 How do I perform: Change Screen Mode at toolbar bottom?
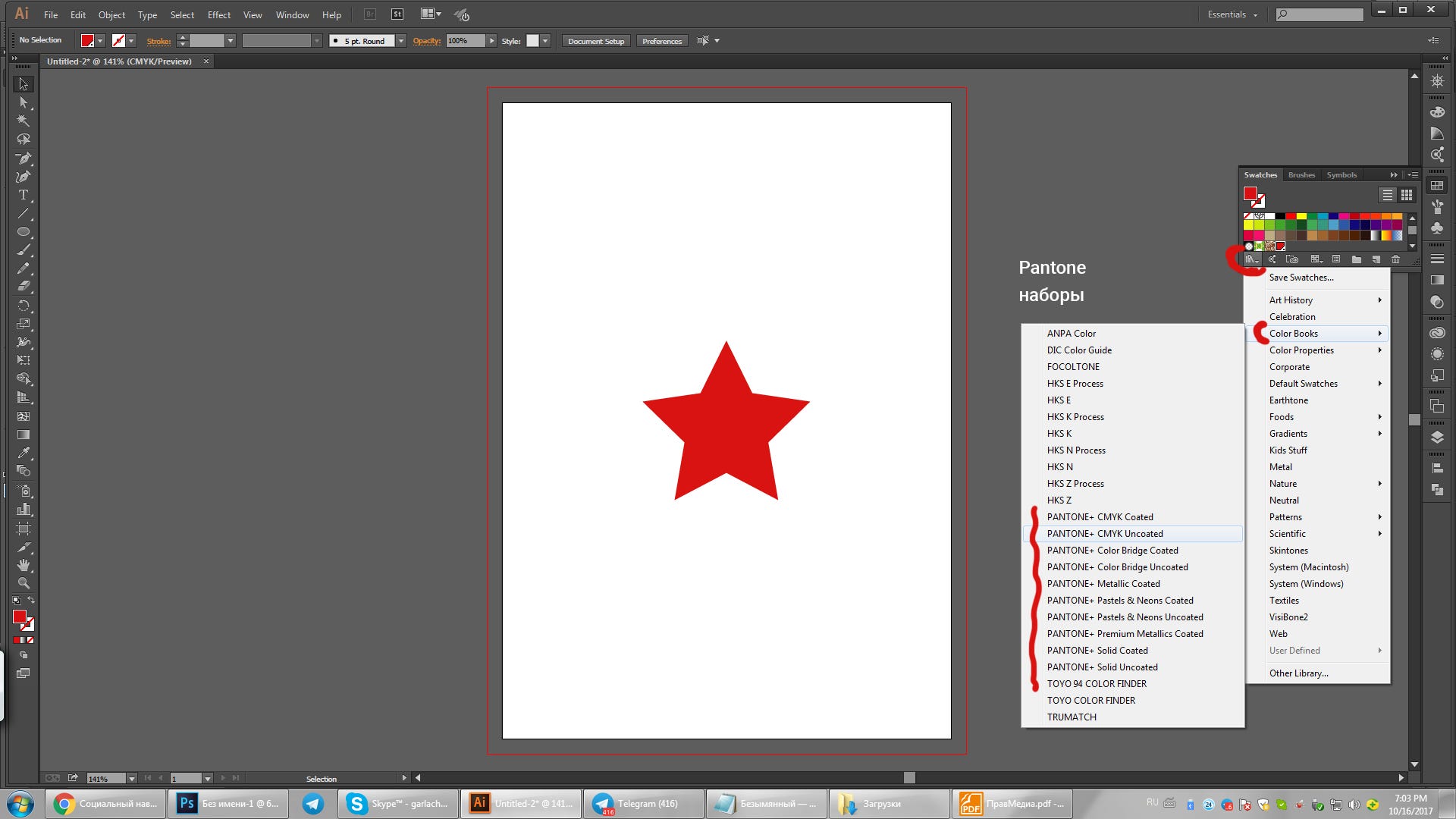24,673
